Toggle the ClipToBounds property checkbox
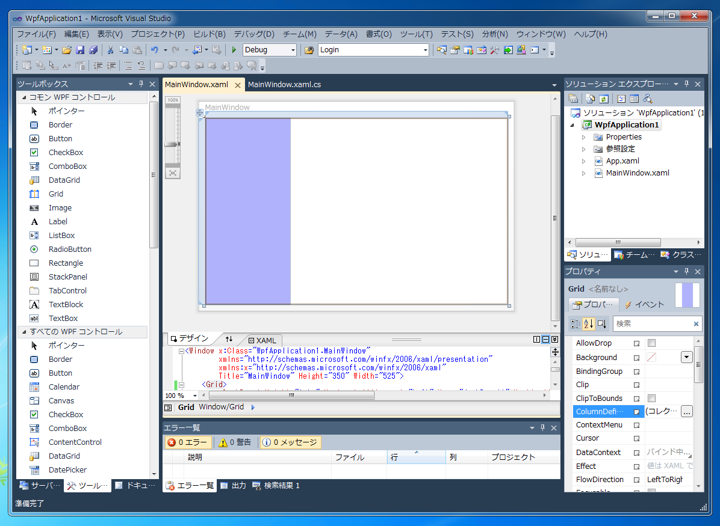 [x=652, y=398]
